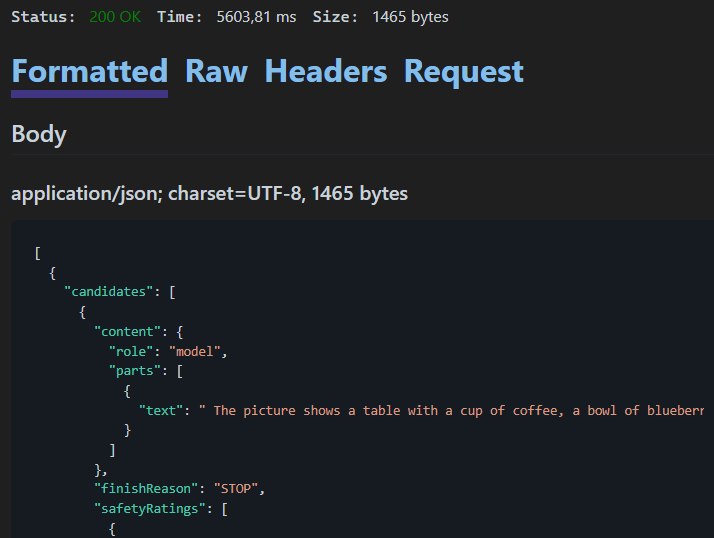714x538 pixels.
Task: Click the text value about the picture
Action: 451,410
